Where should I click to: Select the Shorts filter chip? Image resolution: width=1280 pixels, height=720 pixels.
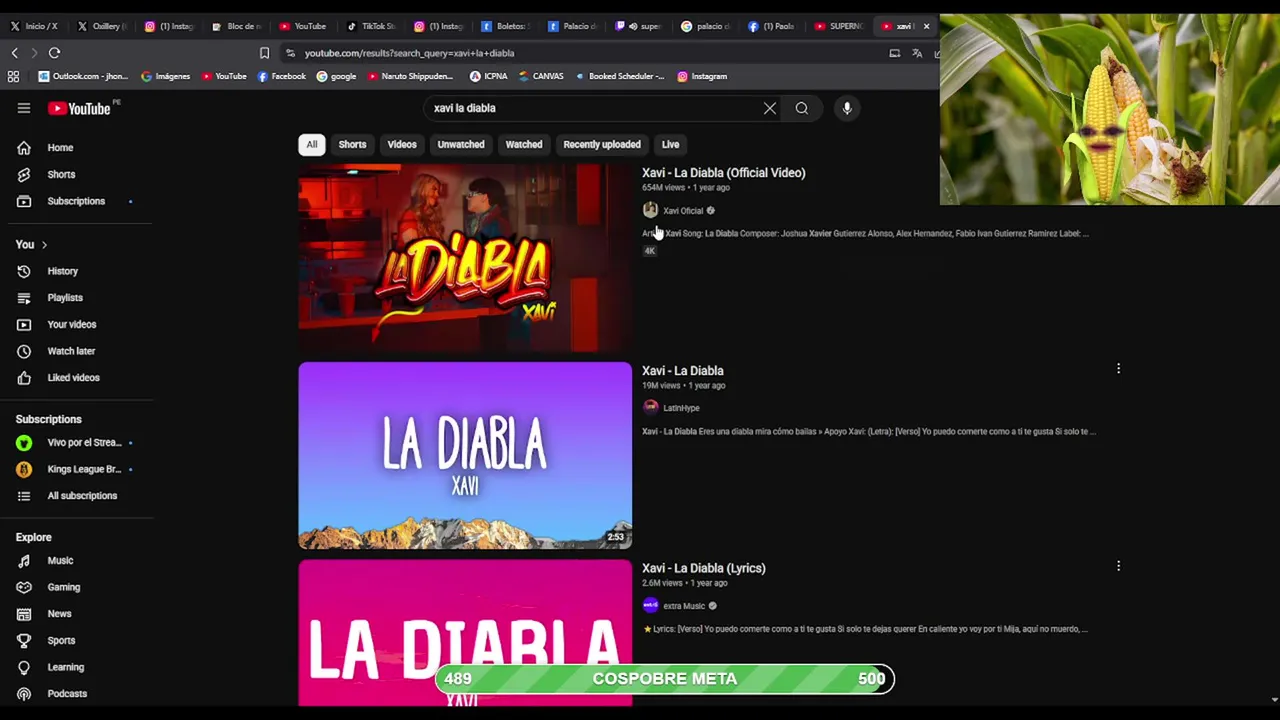coord(352,144)
